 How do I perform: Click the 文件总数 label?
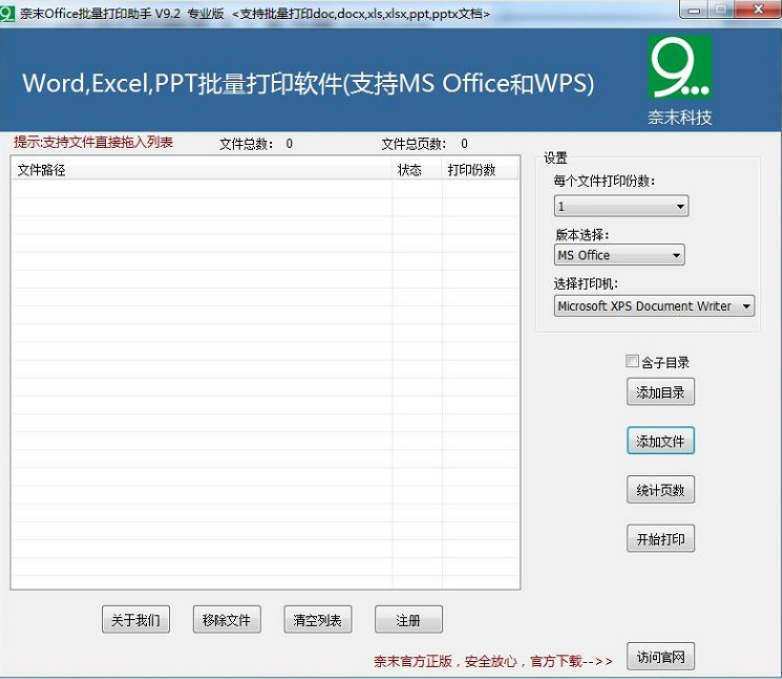click(x=246, y=144)
